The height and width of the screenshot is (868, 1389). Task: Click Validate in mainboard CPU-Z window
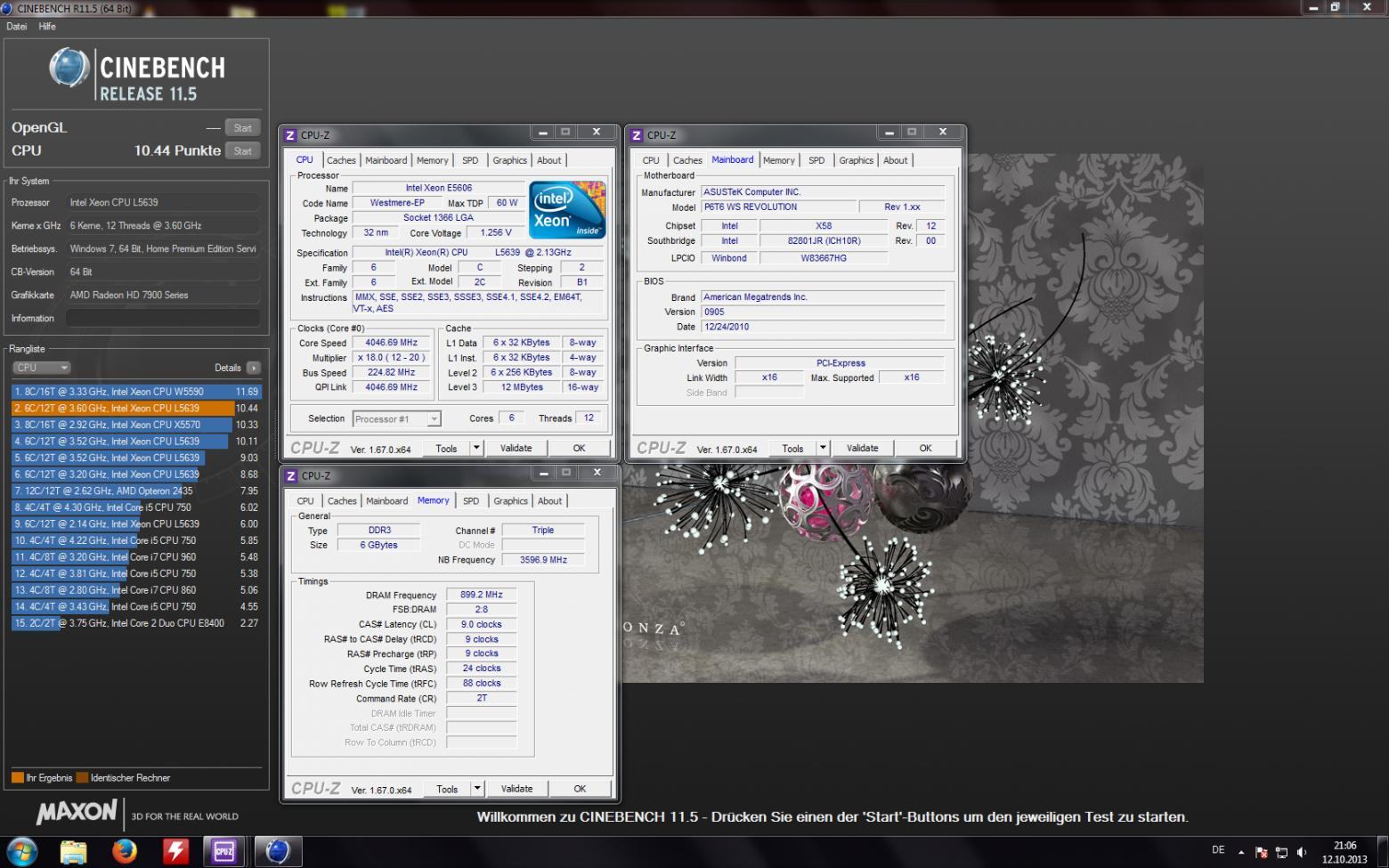click(862, 448)
